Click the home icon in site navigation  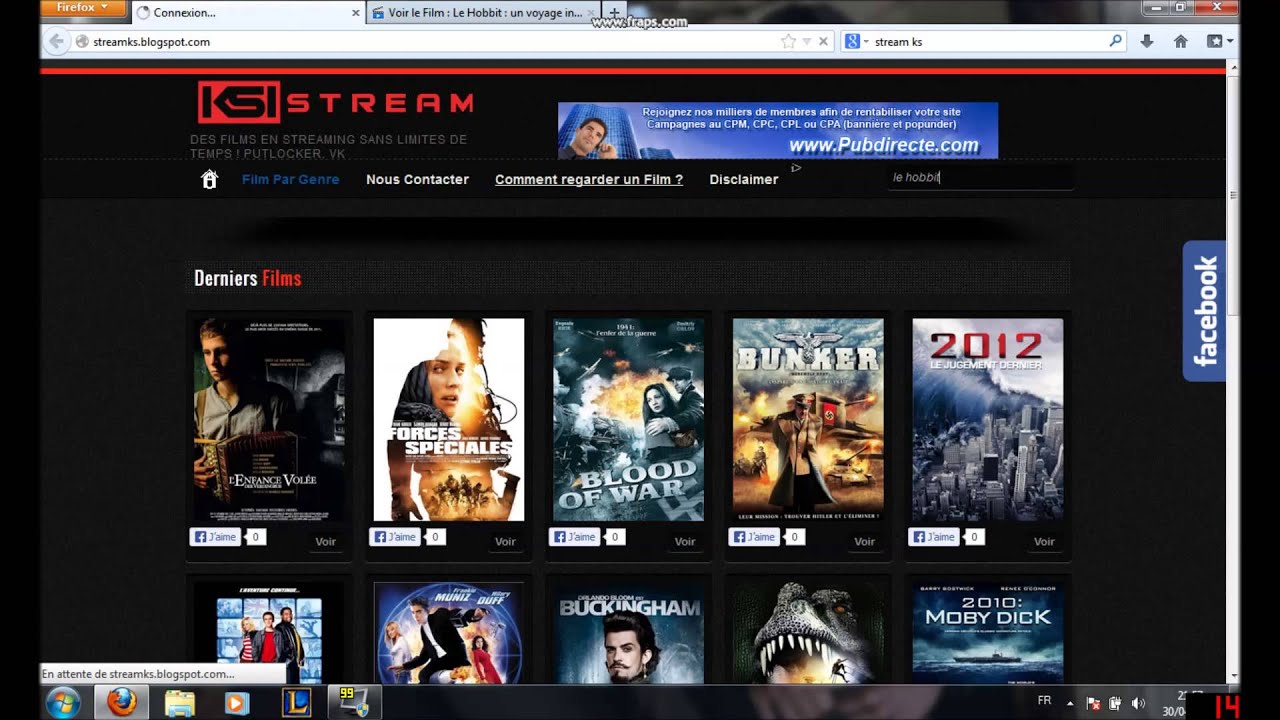(209, 179)
